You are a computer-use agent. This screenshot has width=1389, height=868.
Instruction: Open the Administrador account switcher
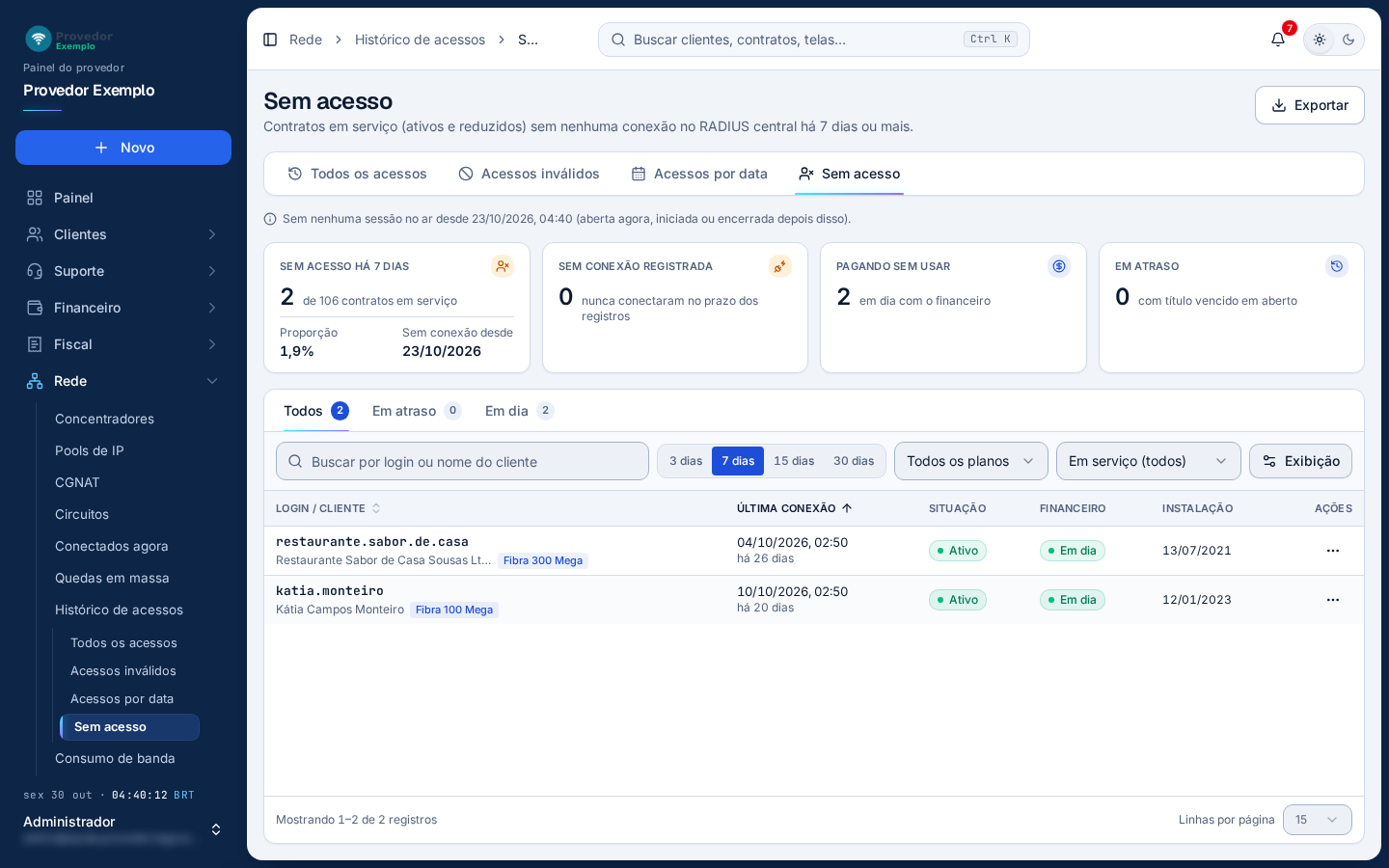[x=123, y=829]
